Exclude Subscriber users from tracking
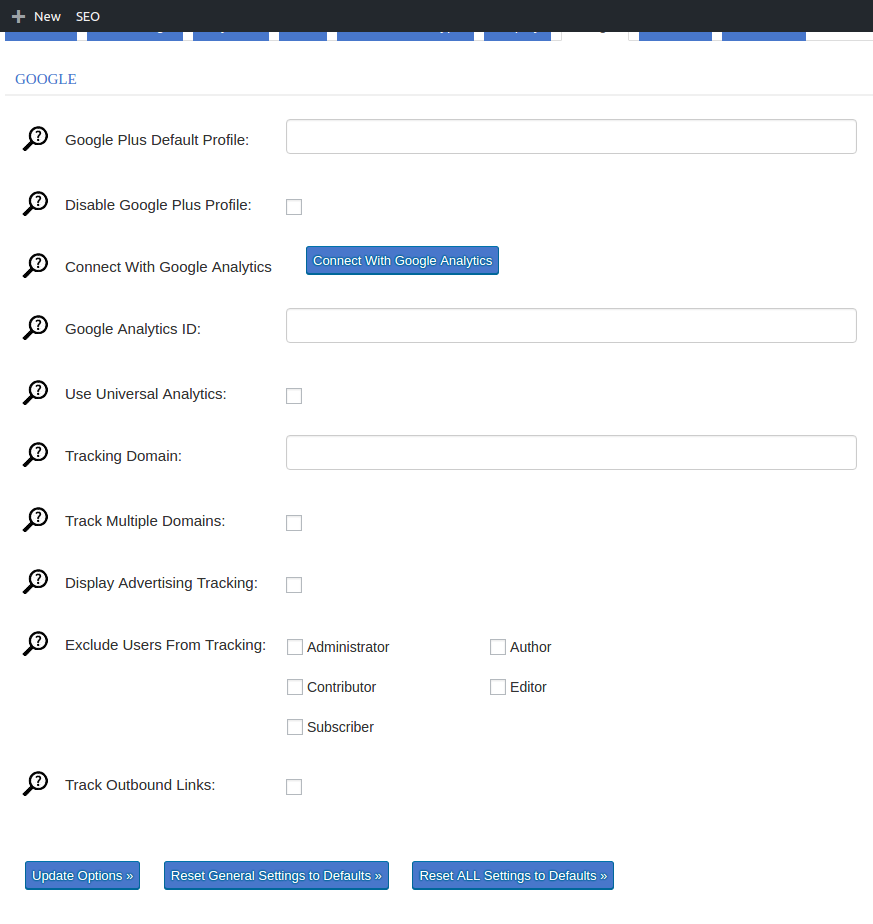Viewport: 873px width, 924px height. 295,727
